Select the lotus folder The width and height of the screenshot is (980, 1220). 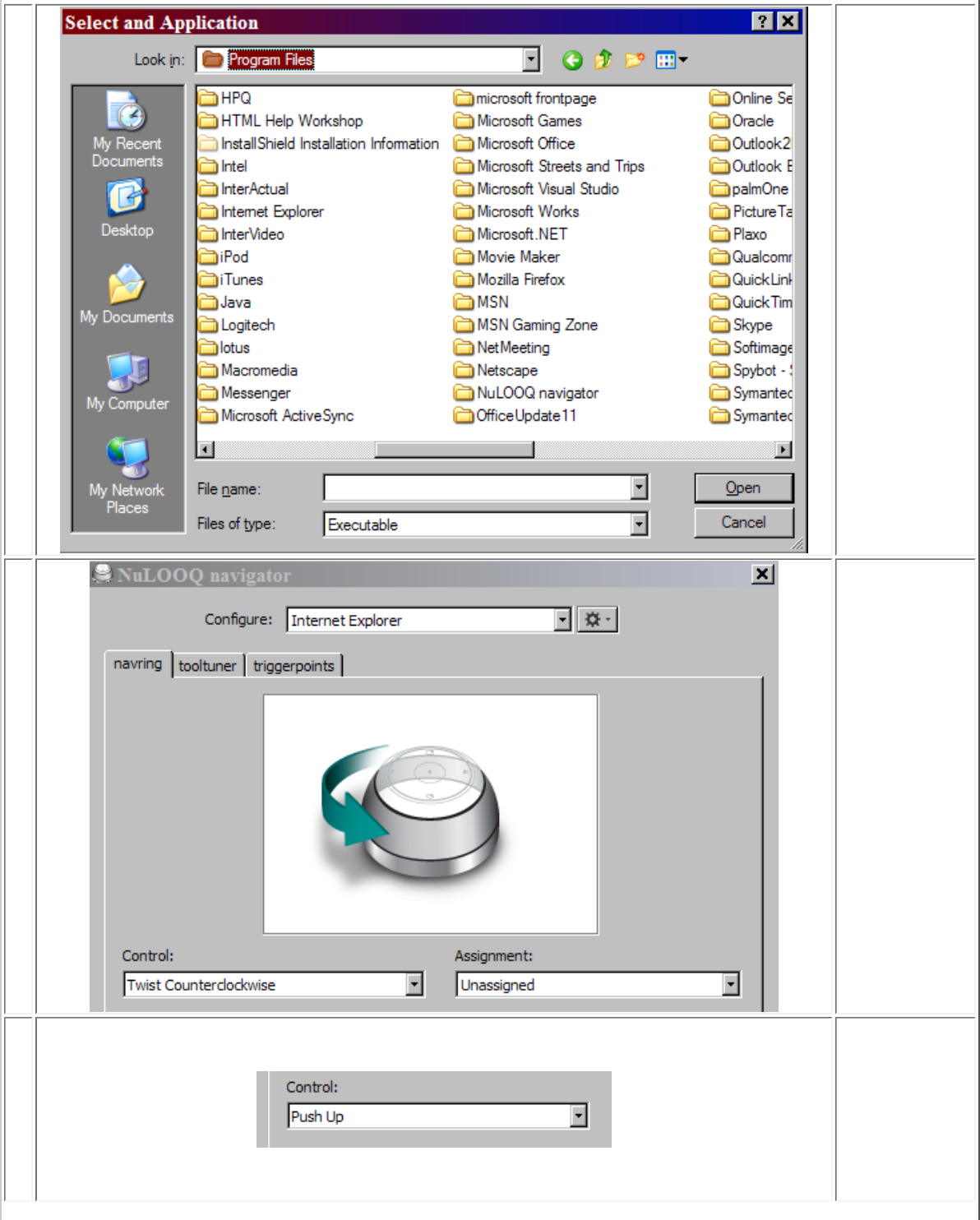[x=224, y=348]
